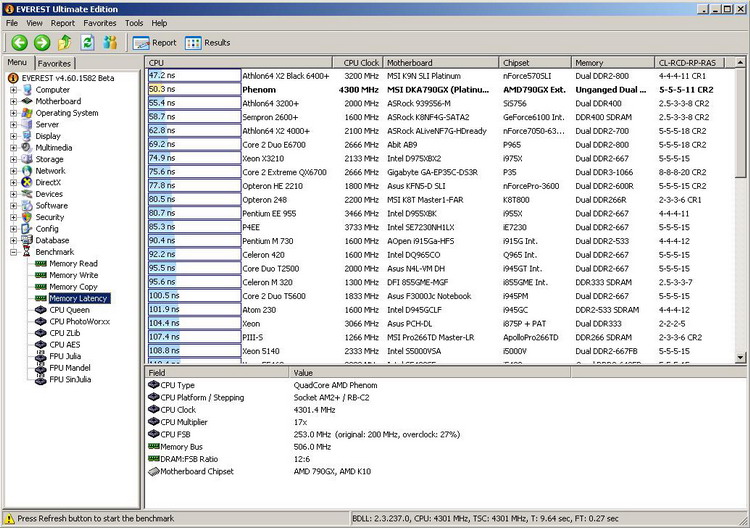
Task: Open the Memory Copy benchmark
Action: click(x=73, y=287)
